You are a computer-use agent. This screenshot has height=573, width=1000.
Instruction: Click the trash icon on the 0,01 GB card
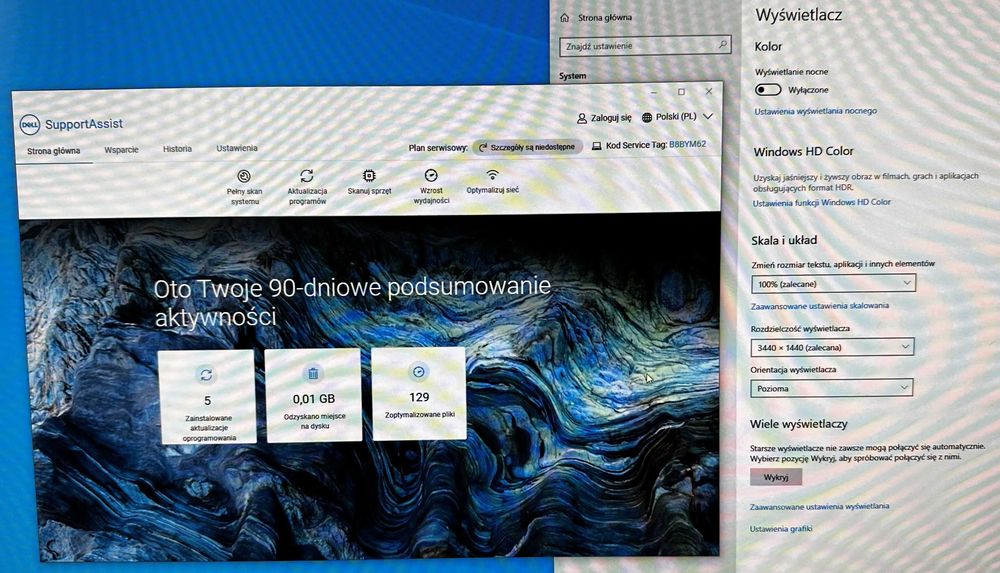tap(313, 373)
